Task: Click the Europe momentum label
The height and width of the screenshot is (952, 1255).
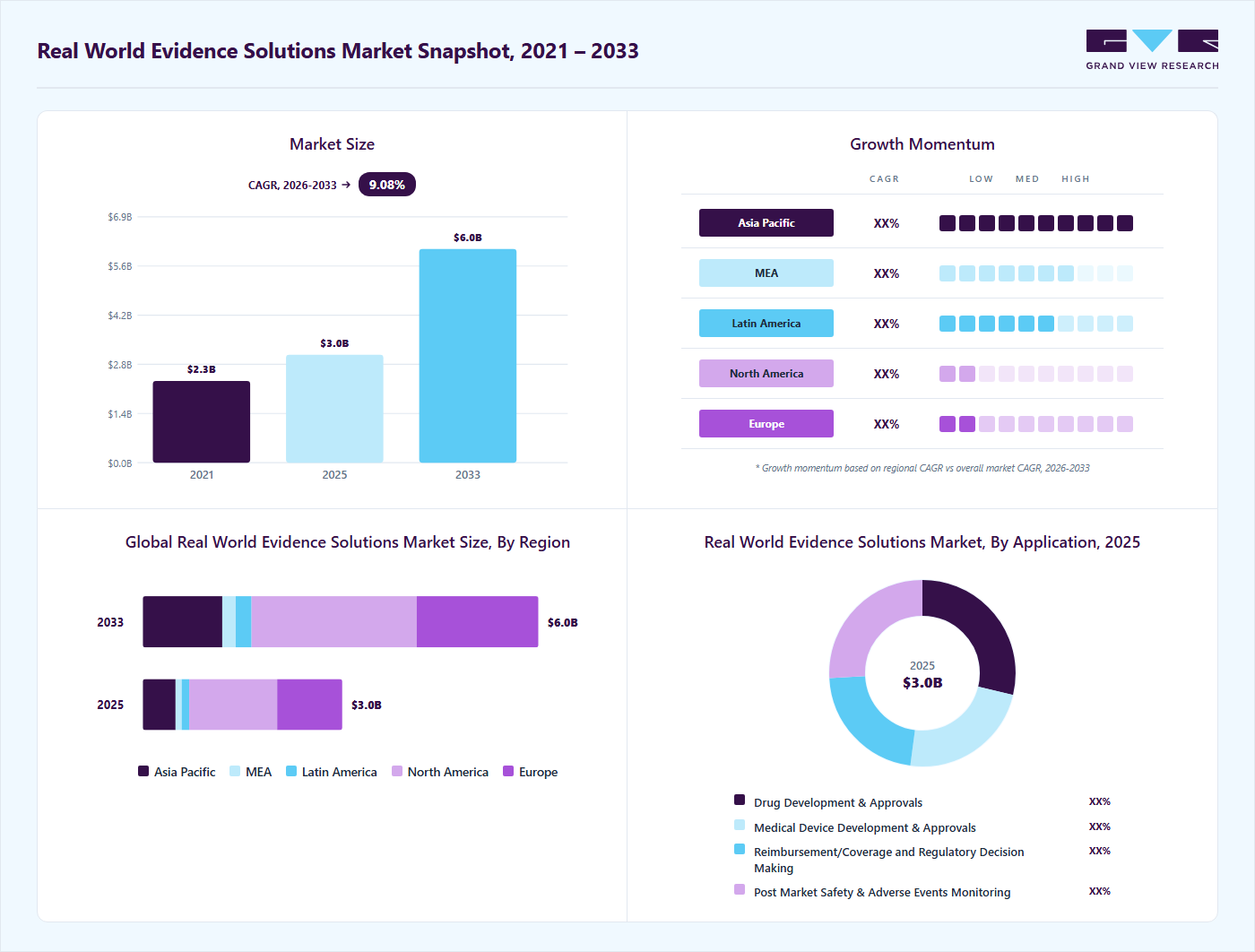Action: (x=766, y=424)
